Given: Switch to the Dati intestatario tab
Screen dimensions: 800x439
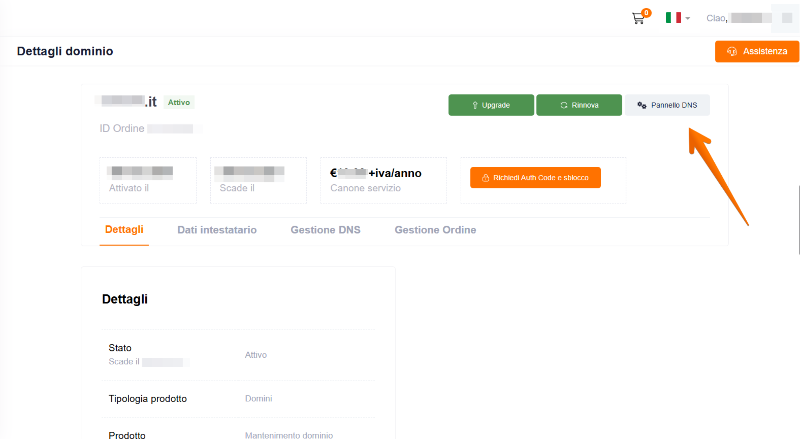Looking at the screenshot, I should [x=217, y=230].
